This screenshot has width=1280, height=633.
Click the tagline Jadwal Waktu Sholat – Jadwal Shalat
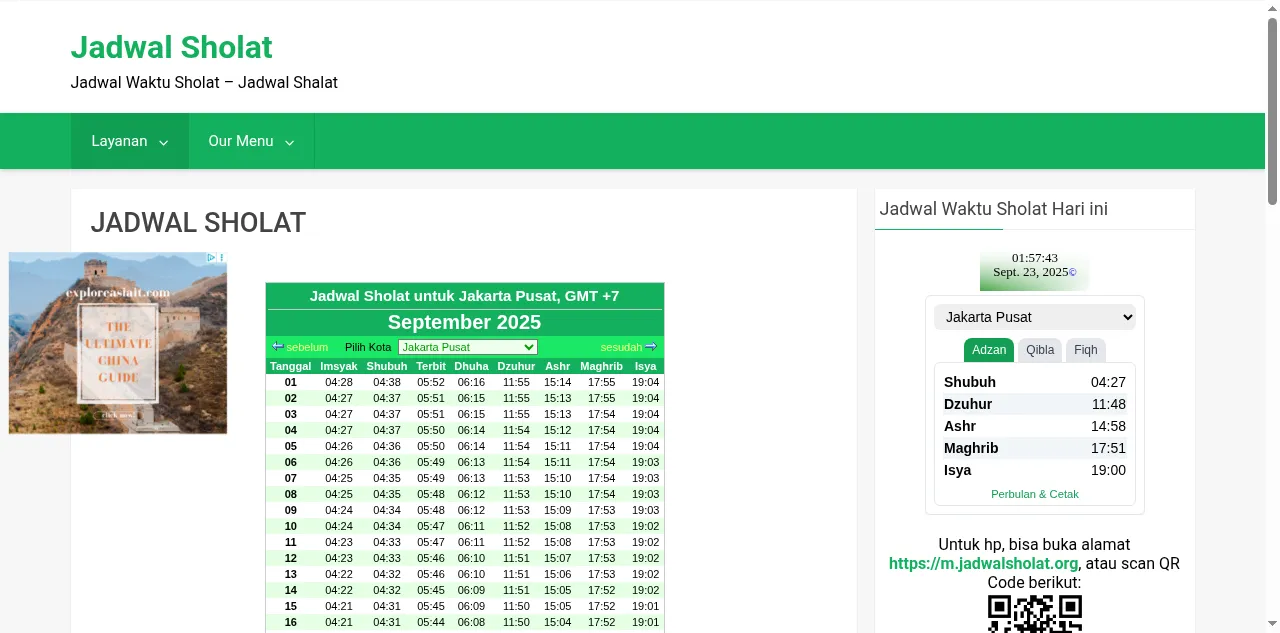(x=204, y=82)
